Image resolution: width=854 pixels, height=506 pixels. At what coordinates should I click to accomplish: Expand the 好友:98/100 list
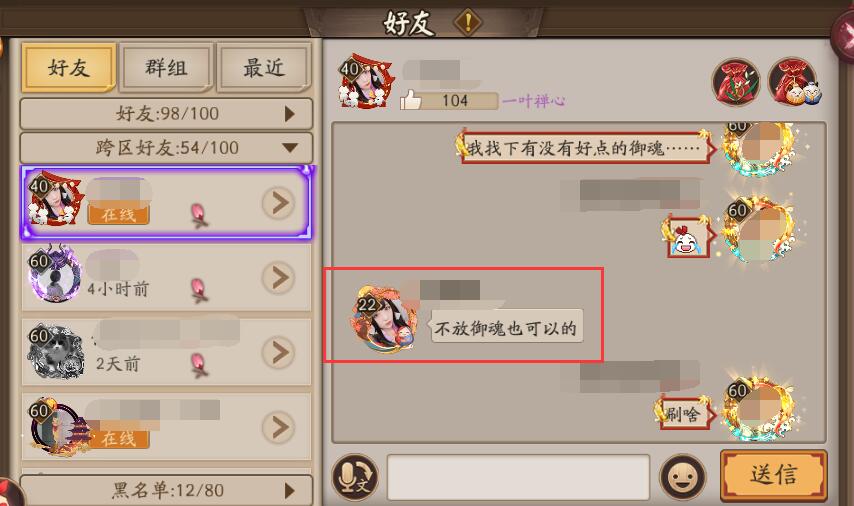pyautogui.click(x=166, y=113)
